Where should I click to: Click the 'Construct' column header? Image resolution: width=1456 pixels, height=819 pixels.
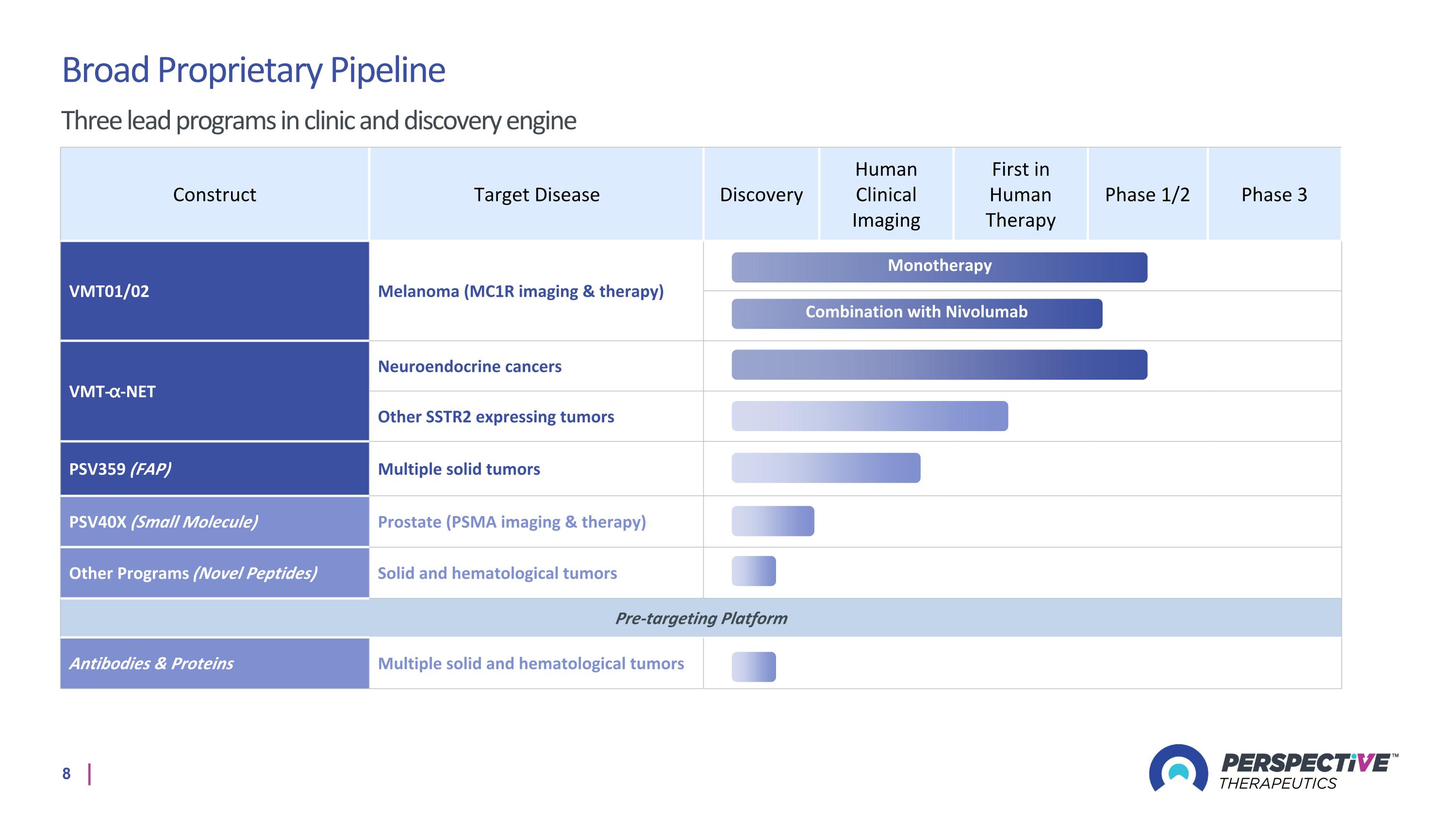214,195
